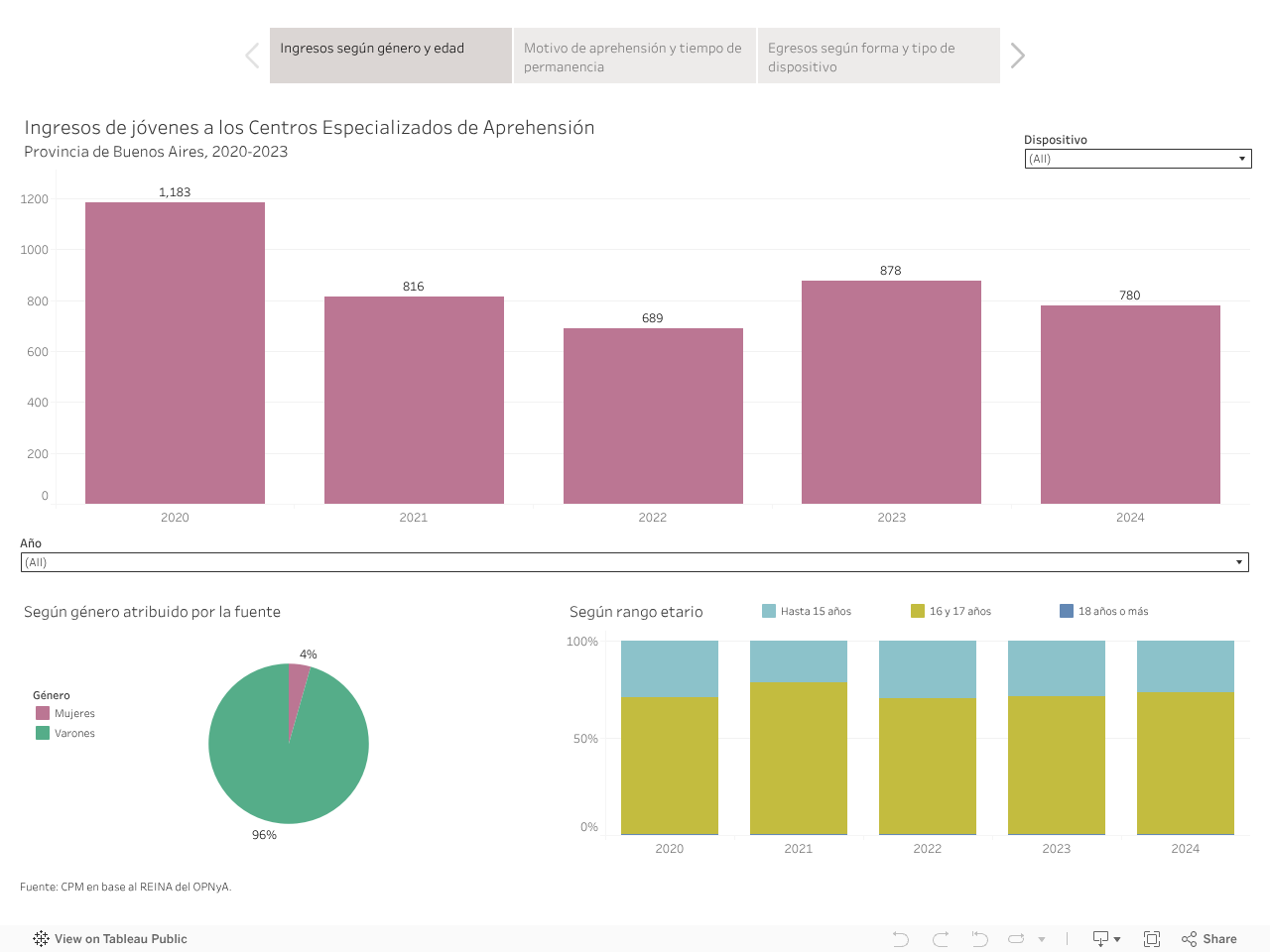Select the Mujeres legend color swatch

click(43, 713)
